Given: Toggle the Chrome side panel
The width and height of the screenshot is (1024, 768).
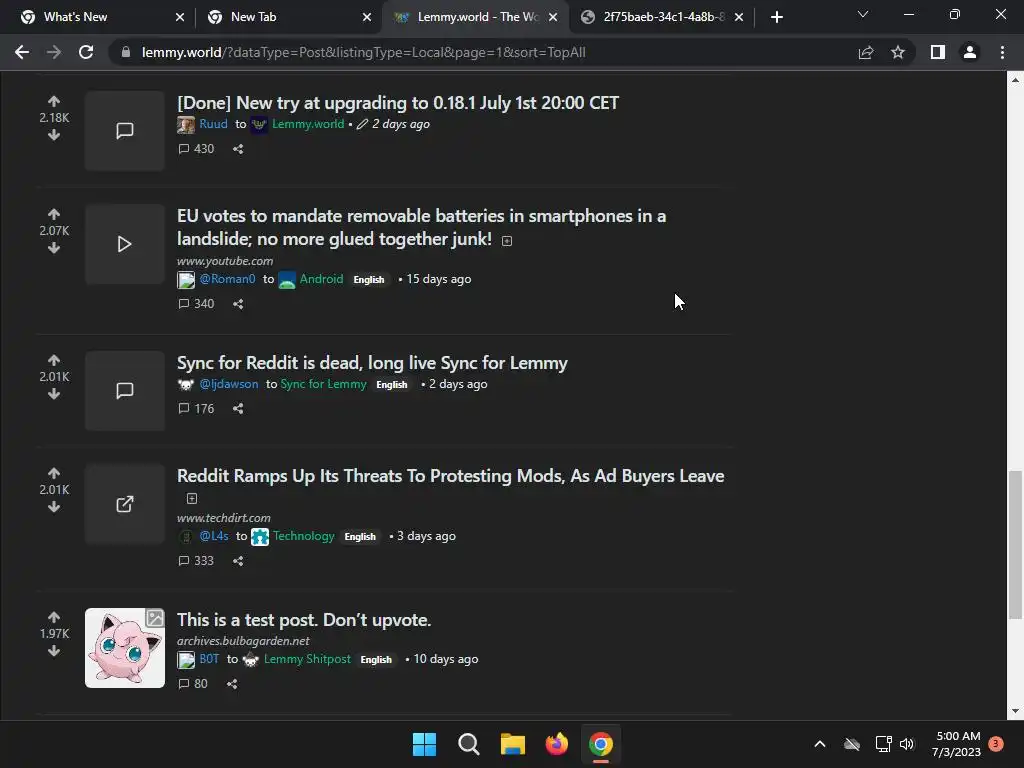Looking at the screenshot, I should click(x=938, y=52).
